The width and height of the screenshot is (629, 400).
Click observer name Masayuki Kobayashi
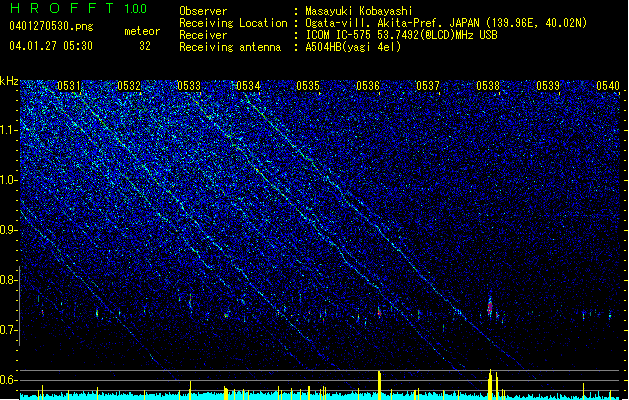359,11
